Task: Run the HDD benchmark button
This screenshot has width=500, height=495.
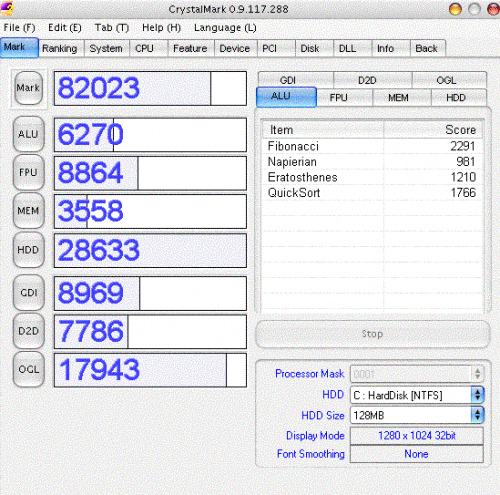Action: (28, 250)
